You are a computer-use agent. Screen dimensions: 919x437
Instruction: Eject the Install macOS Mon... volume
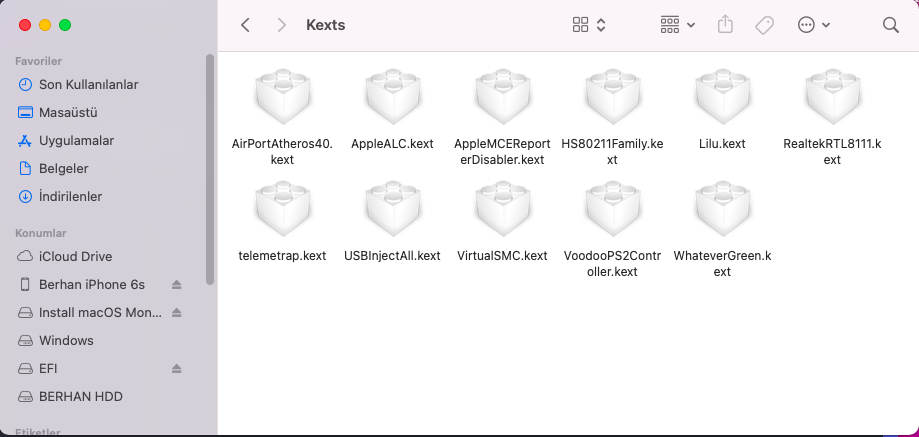coord(177,313)
